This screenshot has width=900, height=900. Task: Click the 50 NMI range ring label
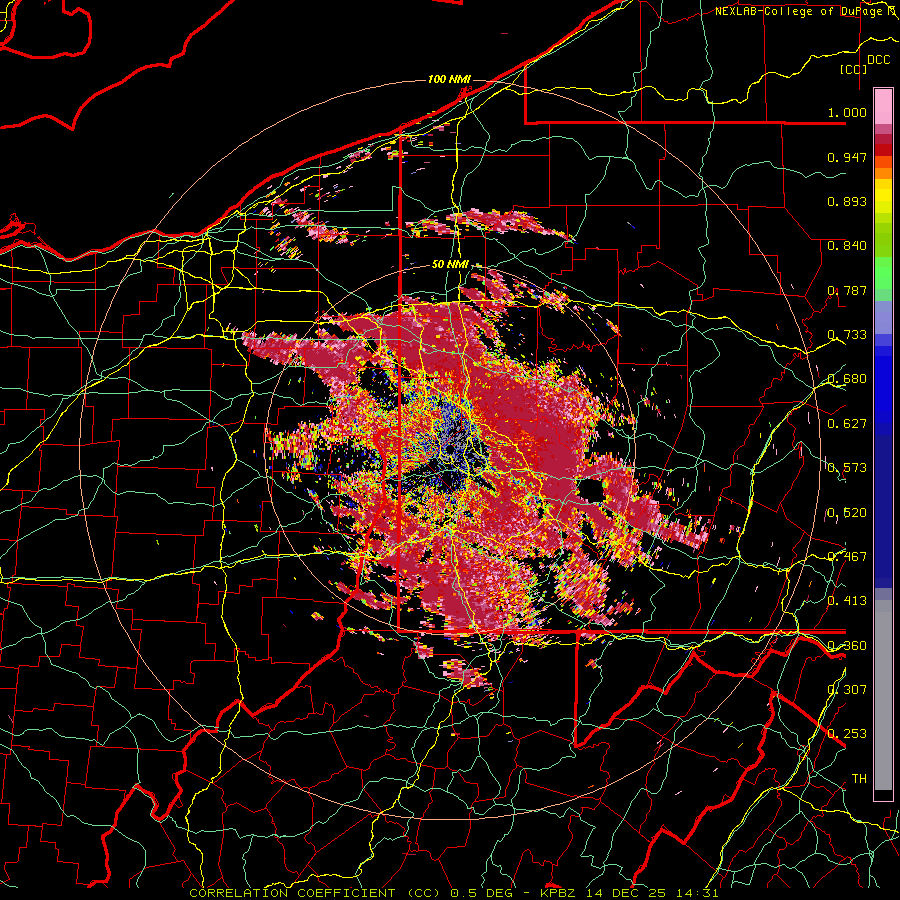tap(450, 265)
